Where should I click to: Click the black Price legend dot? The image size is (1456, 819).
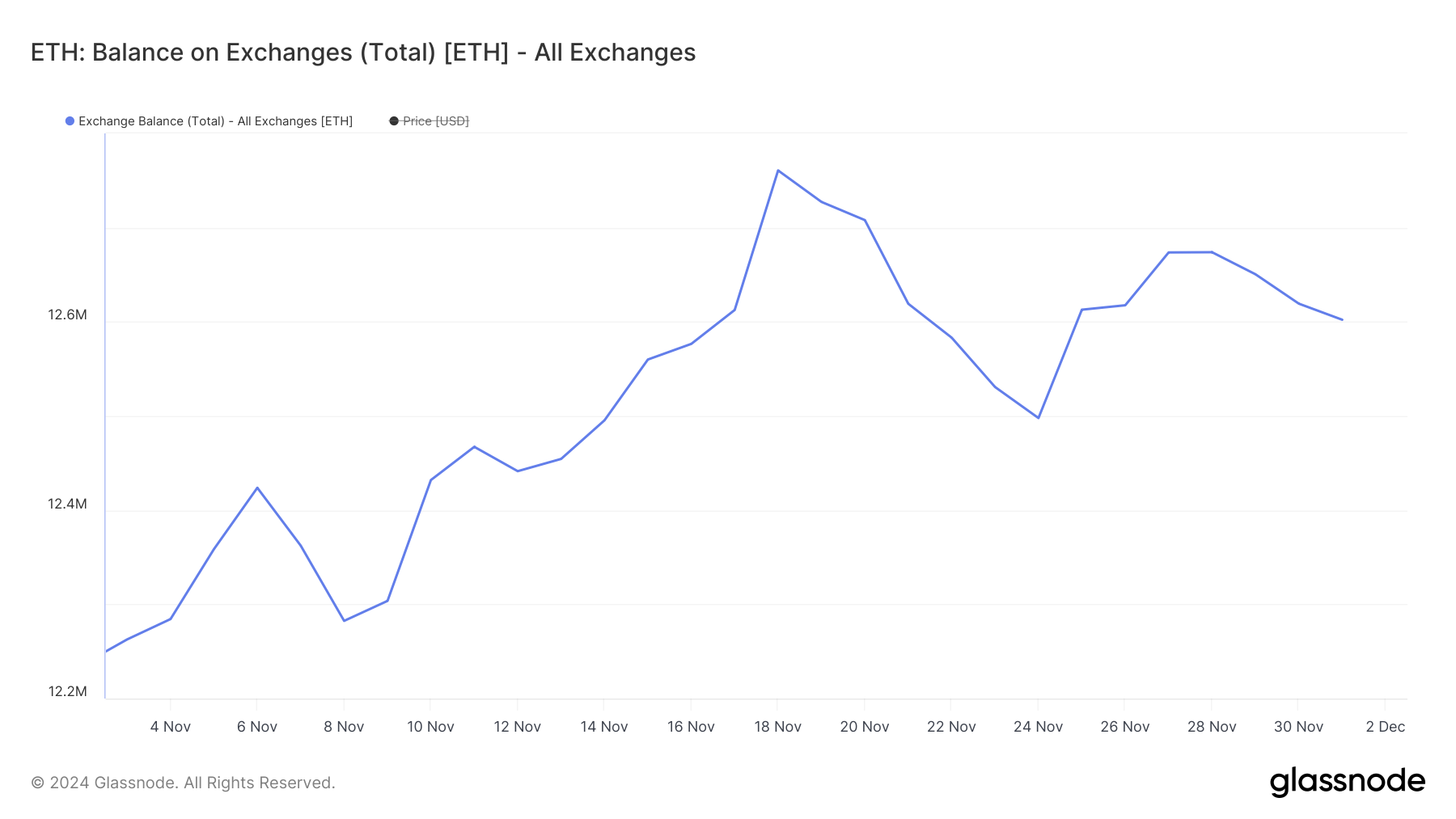[x=394, y=121]
